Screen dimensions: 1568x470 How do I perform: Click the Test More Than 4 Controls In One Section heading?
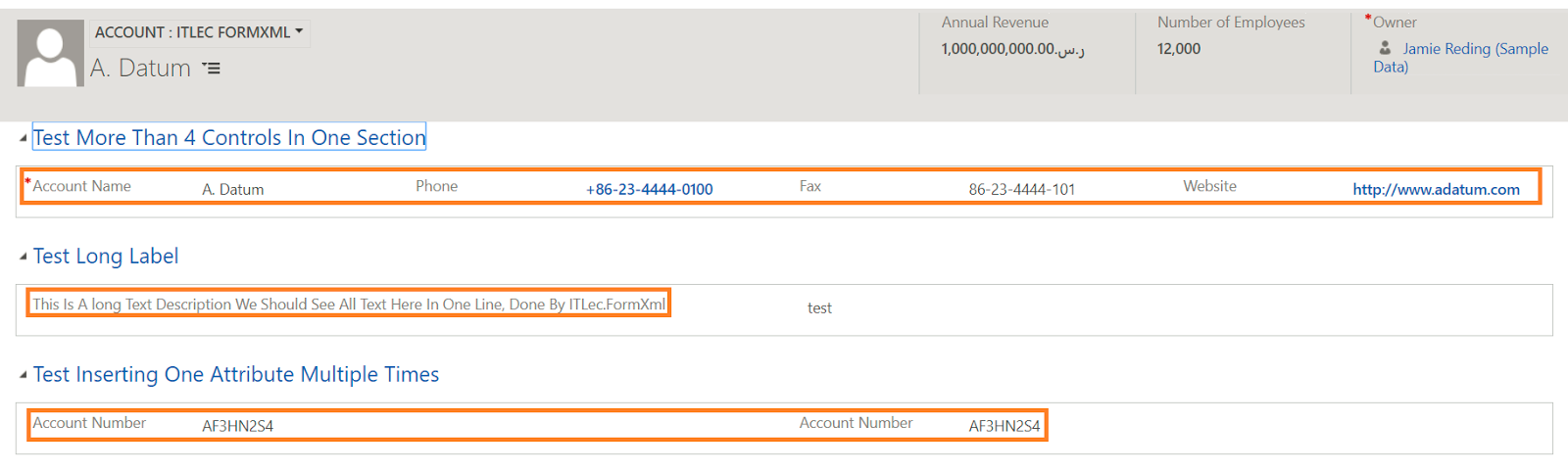pos(229,138)
